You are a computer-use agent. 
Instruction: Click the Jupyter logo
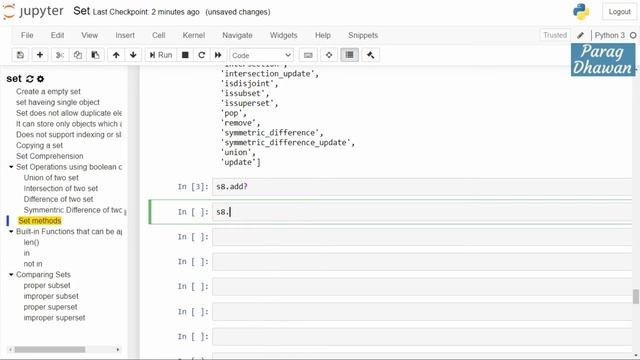point(33,11)
